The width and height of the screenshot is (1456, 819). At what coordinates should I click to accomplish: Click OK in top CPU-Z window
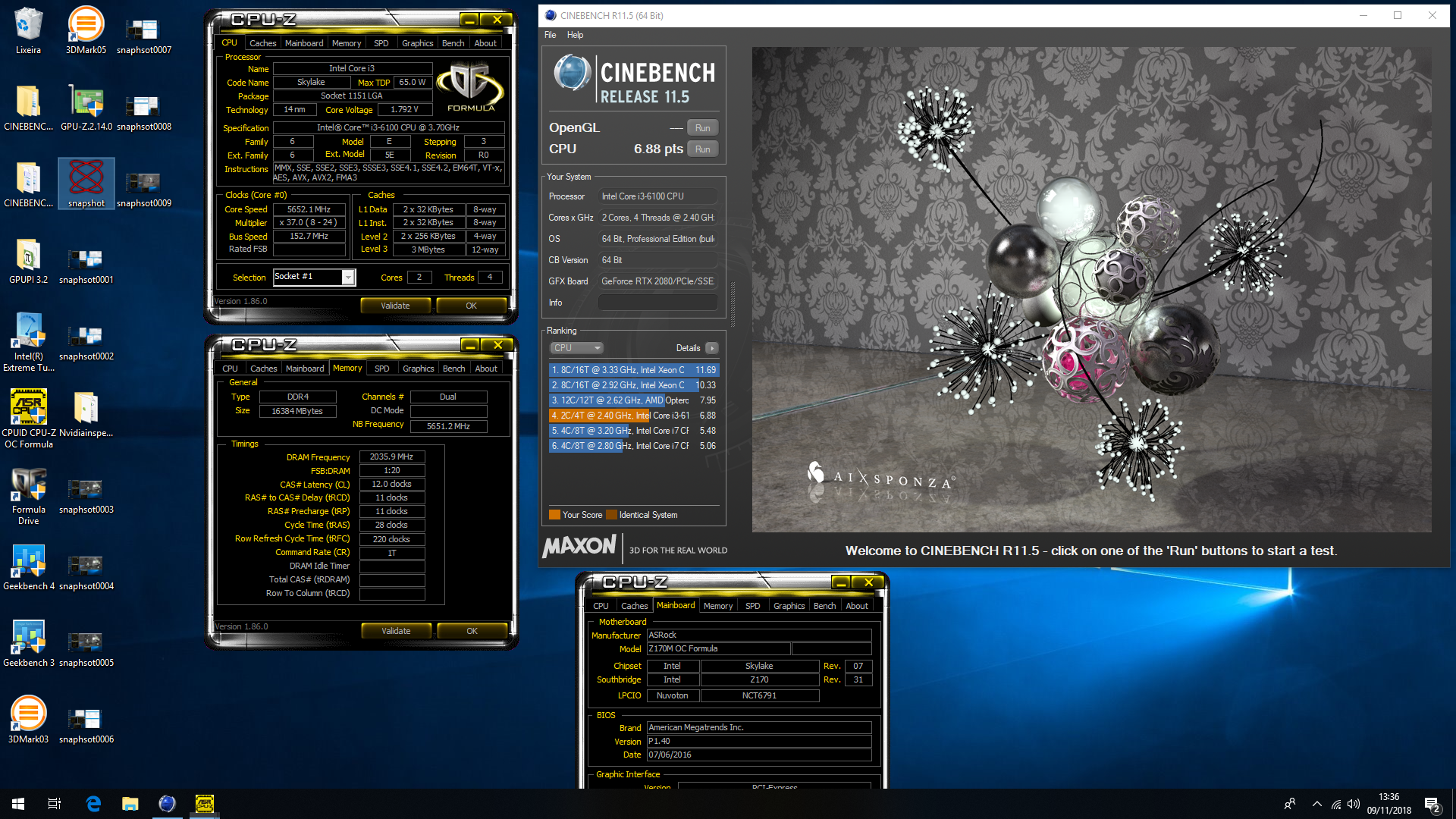click(x=471, y=306)
